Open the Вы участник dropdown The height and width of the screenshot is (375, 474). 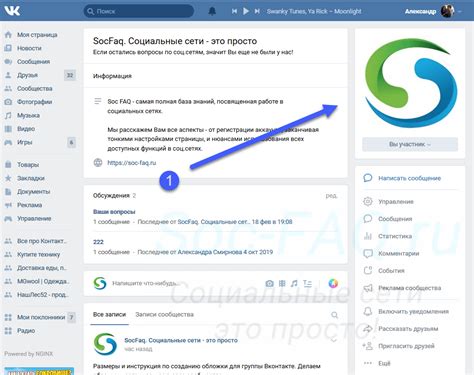click(410, 144)
